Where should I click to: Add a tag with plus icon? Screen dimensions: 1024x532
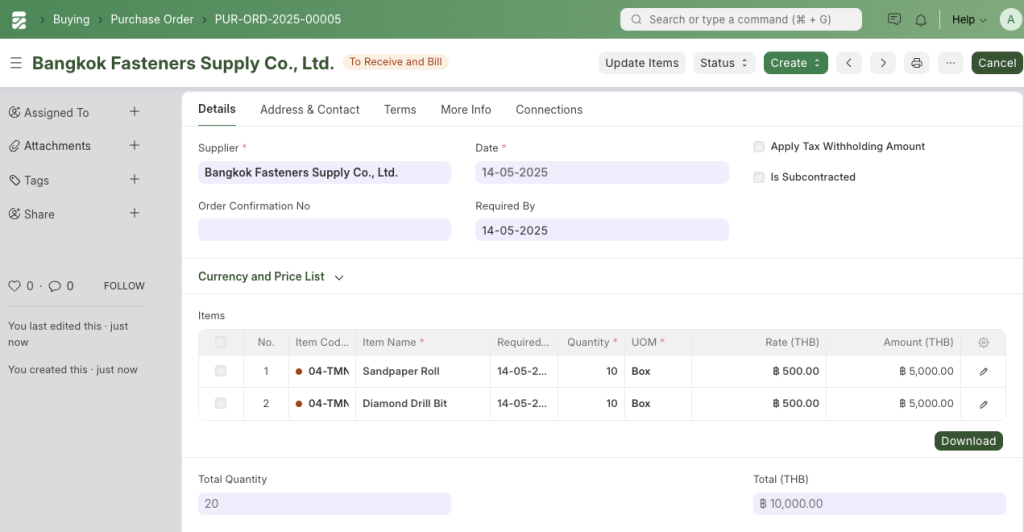point(135,179)
